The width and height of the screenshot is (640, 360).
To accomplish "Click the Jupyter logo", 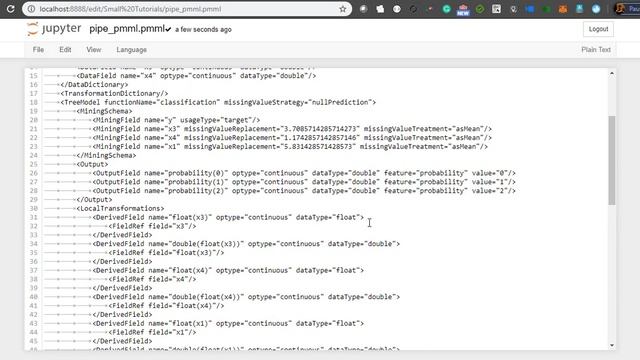I will click(x=54, y=29).
